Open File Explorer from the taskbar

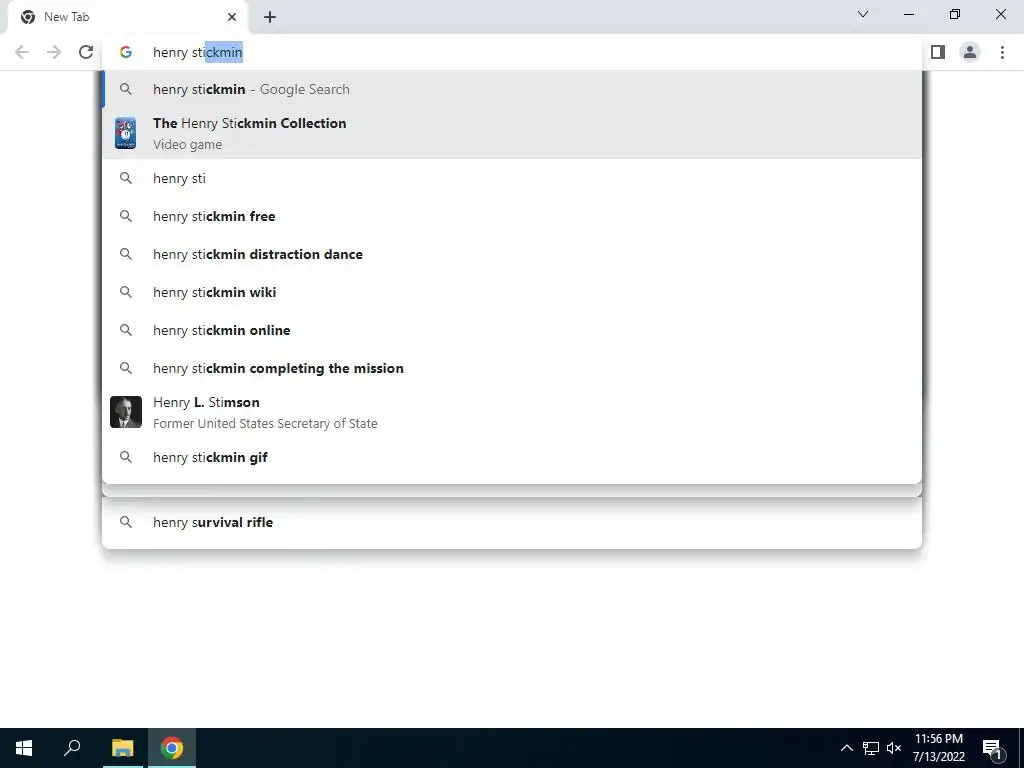tap(122, 748)
